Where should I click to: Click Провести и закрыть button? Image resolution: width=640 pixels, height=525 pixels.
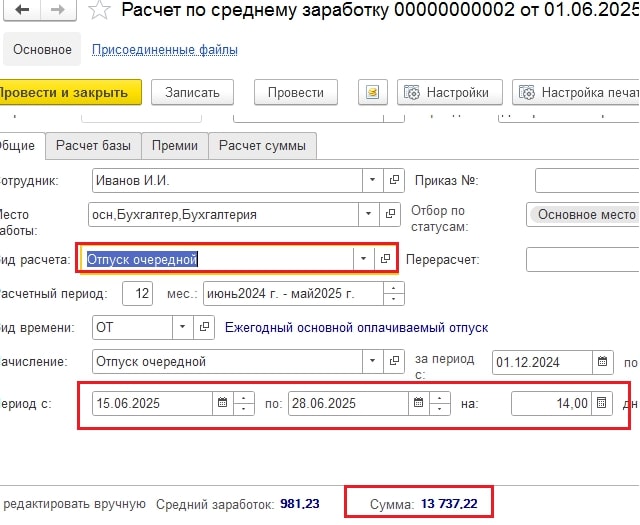tap(69, 93)
